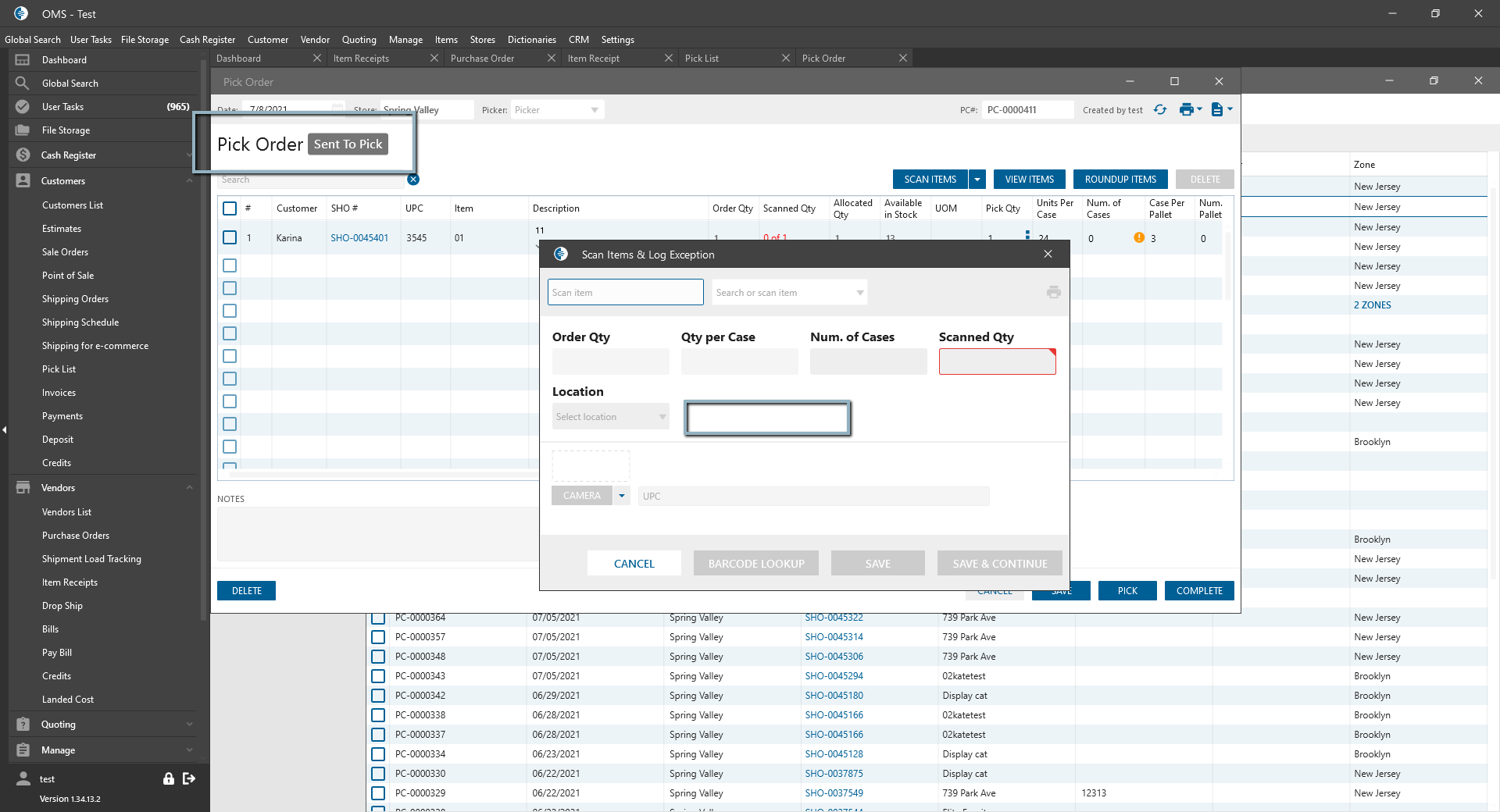The width and height of the screenshot is (1500, 812).
Task: Tick the checkbox for row 1 Karina
Action: 230,237
